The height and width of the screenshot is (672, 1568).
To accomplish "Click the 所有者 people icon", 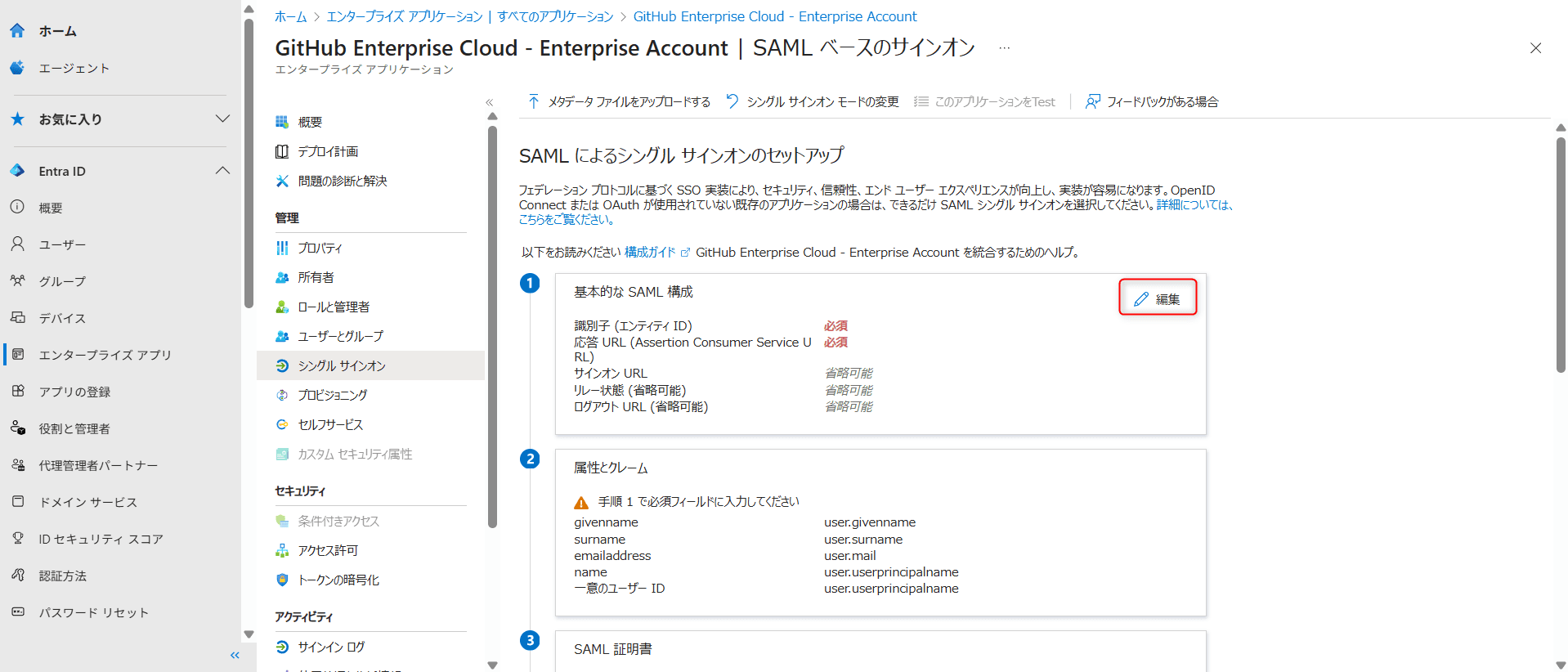I will point(282,277).
